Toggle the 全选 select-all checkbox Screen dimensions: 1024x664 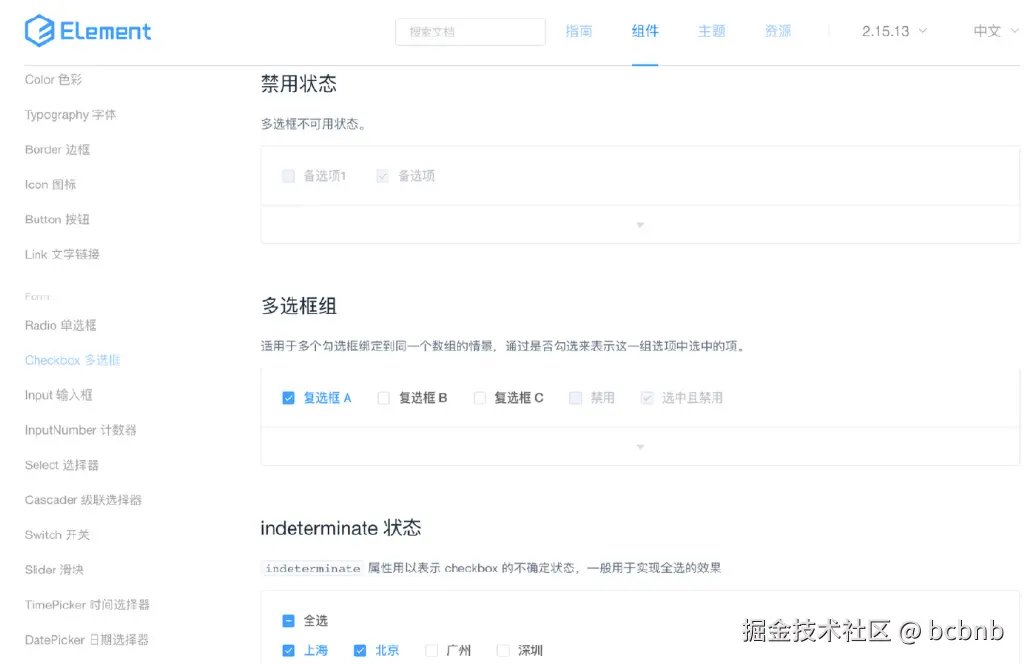[287, 620]
